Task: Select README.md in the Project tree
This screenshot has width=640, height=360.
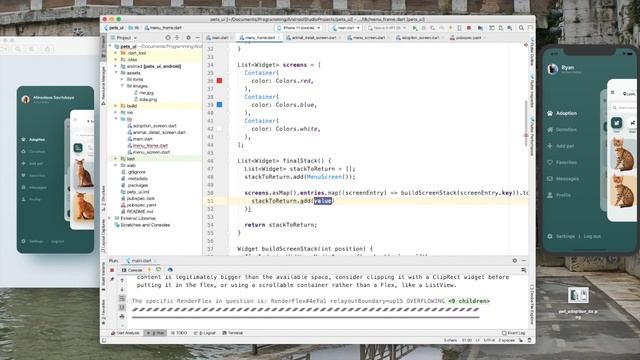Action: pos(140,212)
